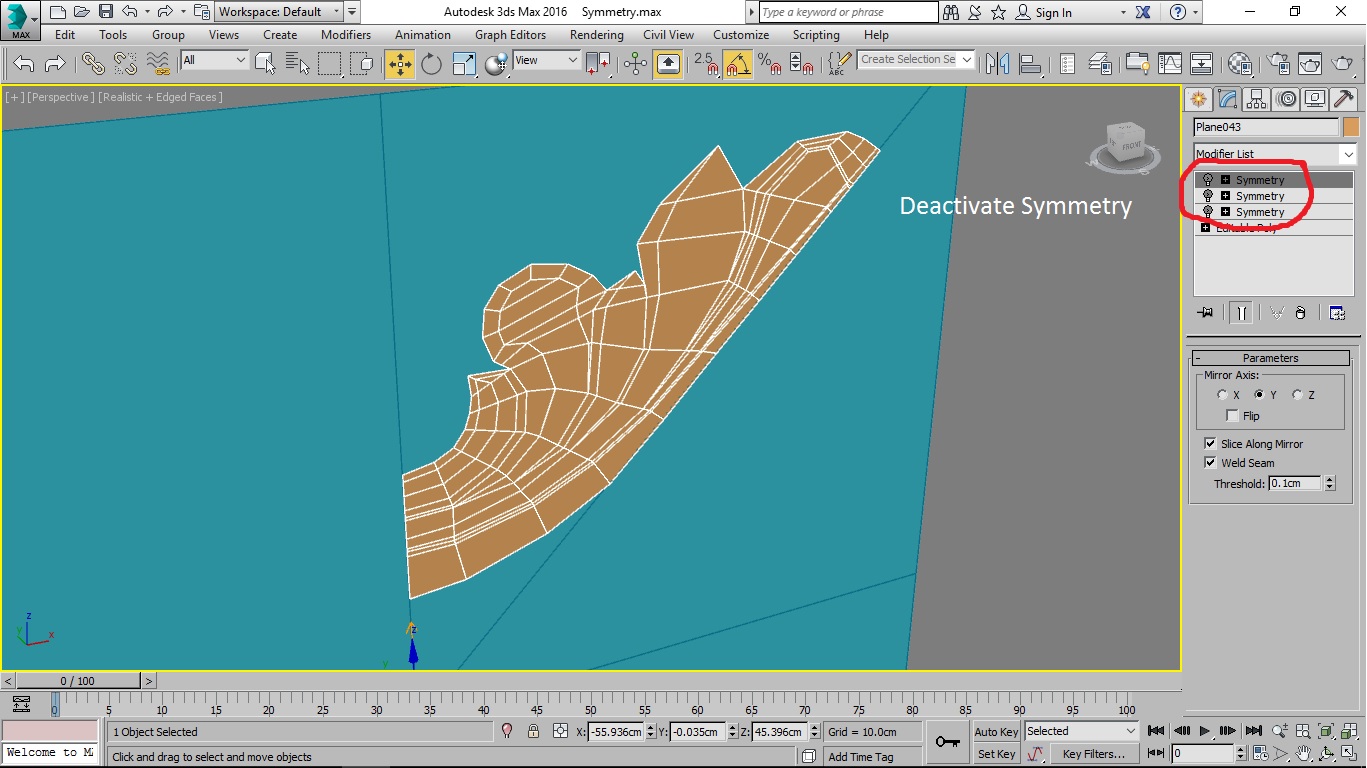Uncheck Slice Along Mirror
Screen dimensions: 1367x768
(1211, 444)
